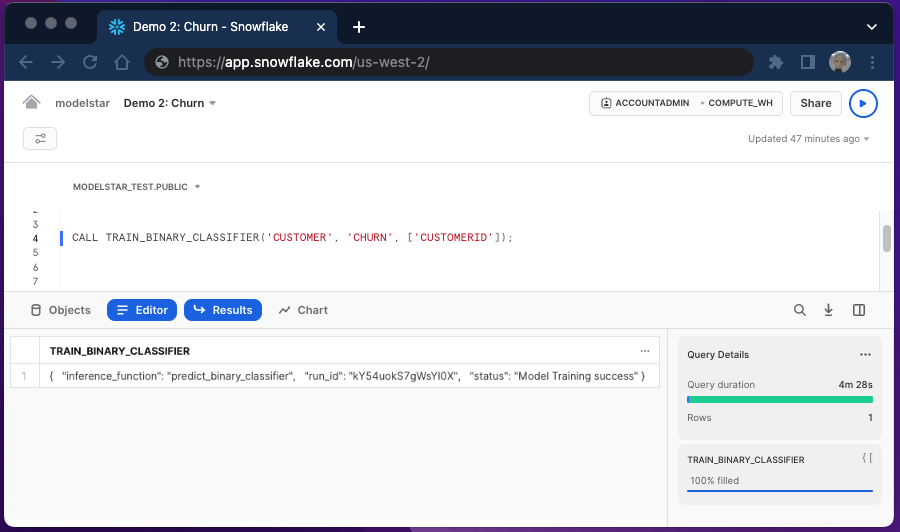Download the results with the download icon
This screenshot has width=900, height=532.
(828, 310)
